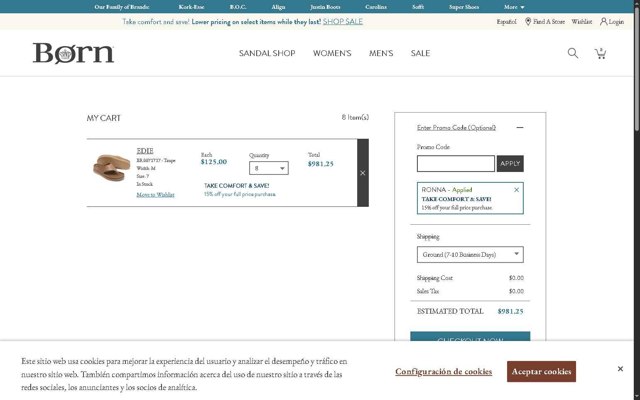640x400 pixels.
Task: Expand the More brands dropdown
Action: tap(513, 7)
